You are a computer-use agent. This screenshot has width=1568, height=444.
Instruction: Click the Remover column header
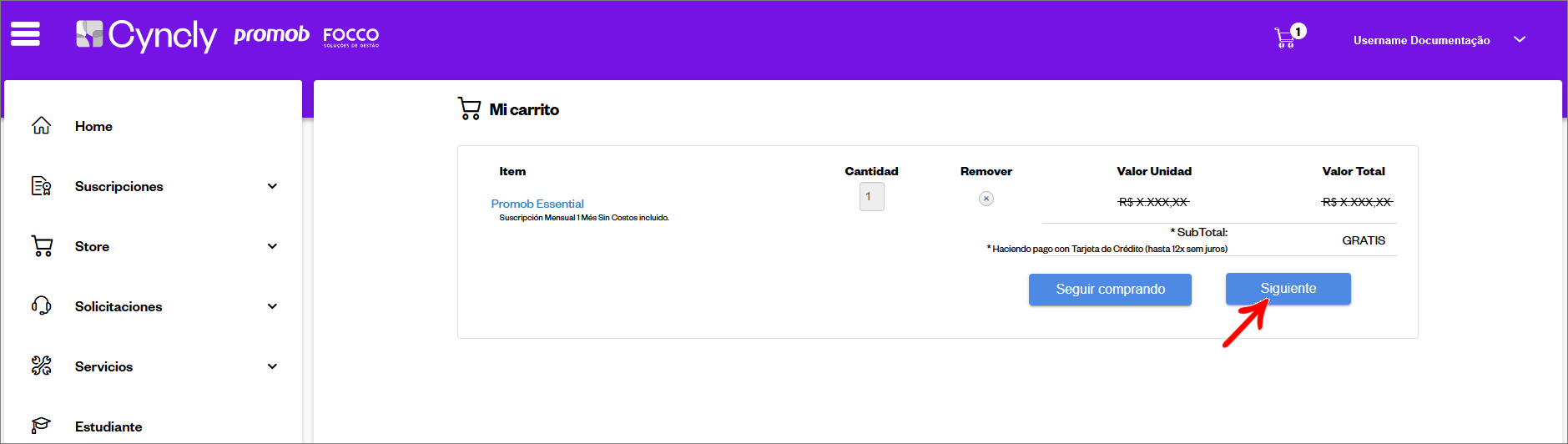[986, 171]
